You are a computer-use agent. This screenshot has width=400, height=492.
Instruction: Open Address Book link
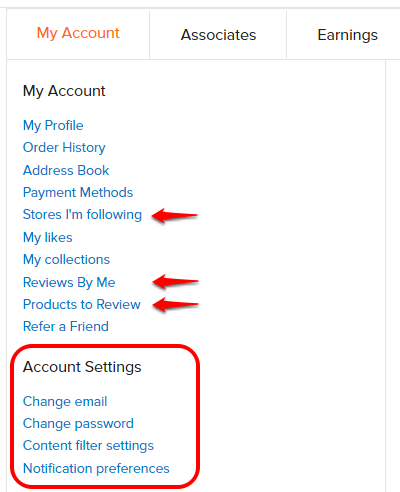pyautogui.click(x=66, y=170)
